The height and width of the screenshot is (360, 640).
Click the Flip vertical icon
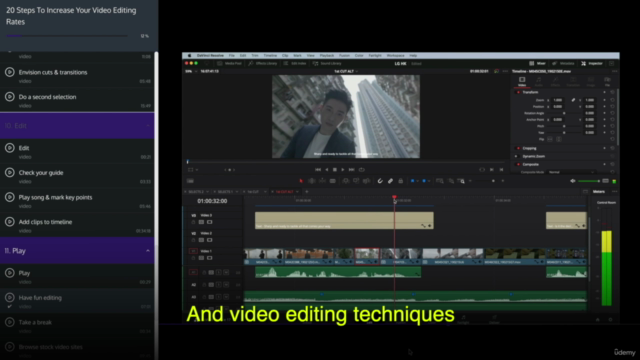coord(559,139)
